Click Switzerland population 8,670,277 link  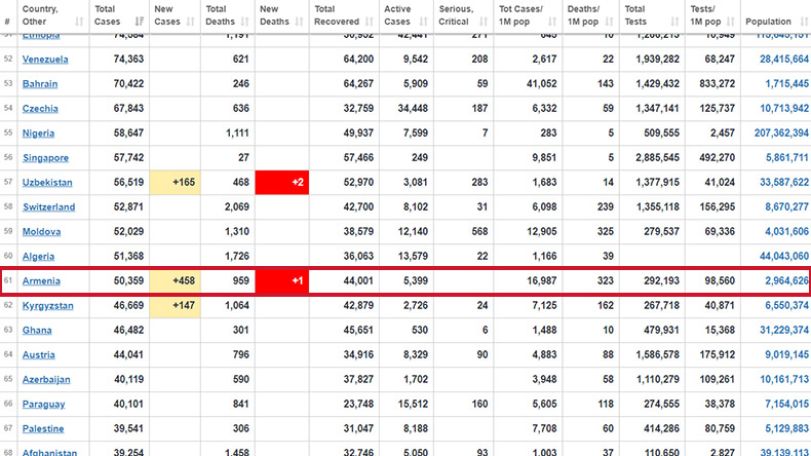click(x=787, y=207)
